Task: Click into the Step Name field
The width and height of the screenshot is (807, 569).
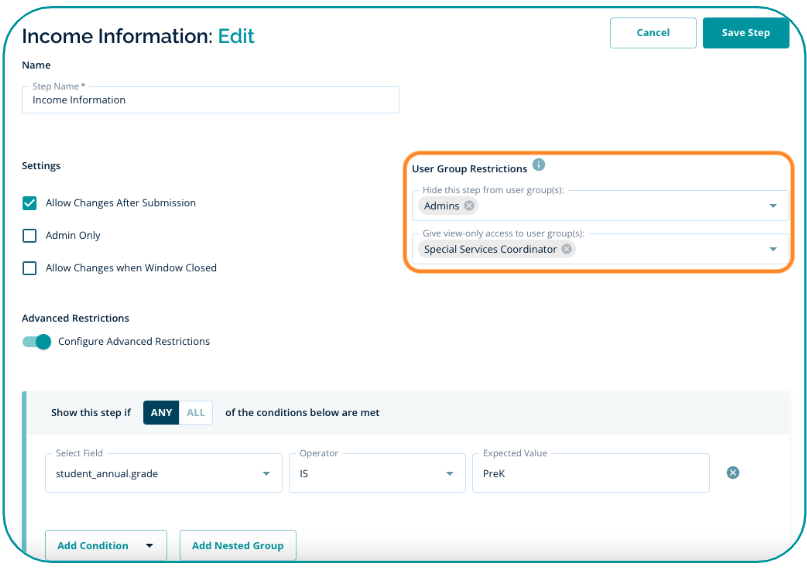Action: (210, 101)
